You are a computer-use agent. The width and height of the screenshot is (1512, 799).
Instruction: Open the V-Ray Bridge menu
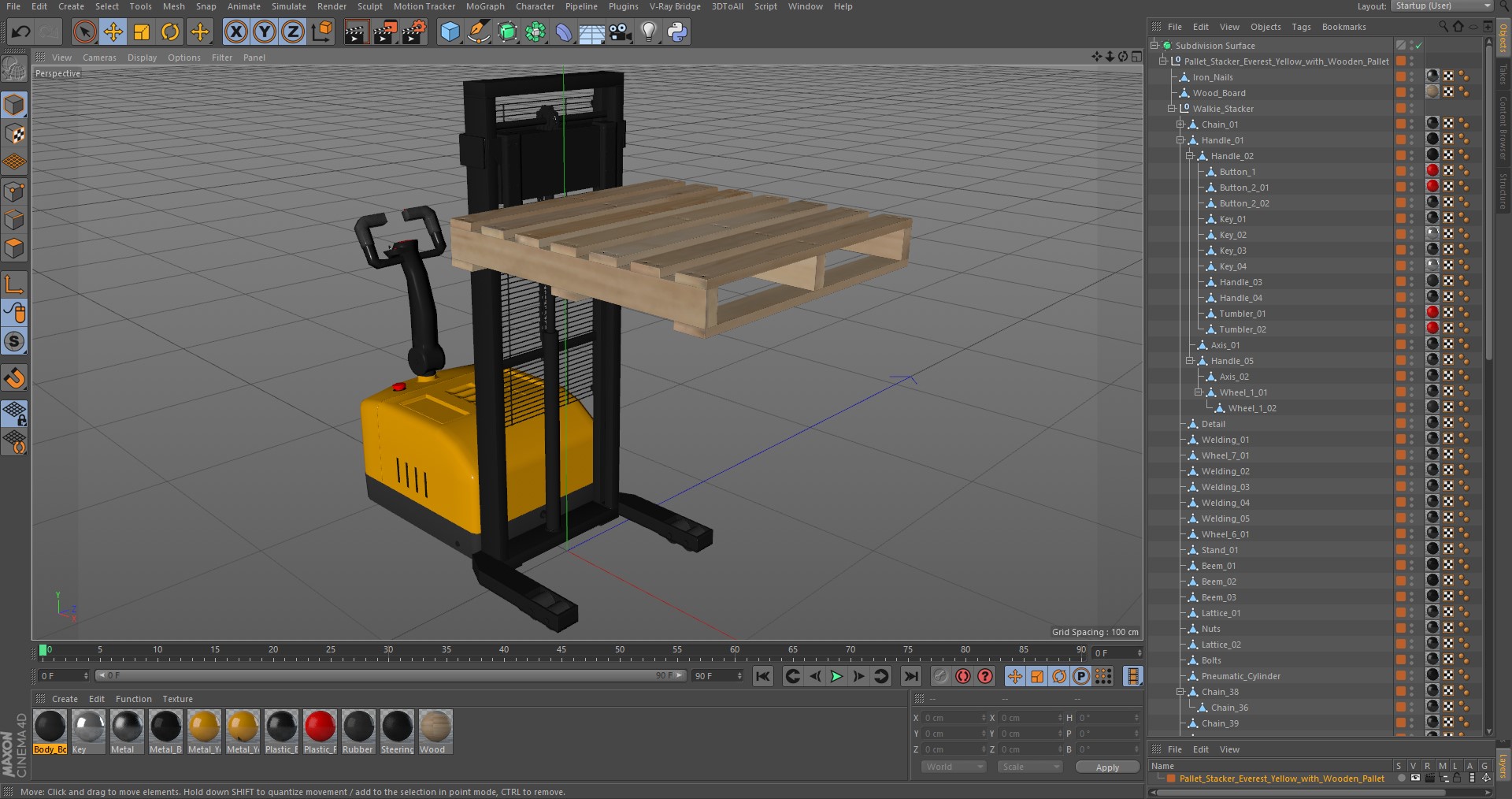tap(675, 6)
